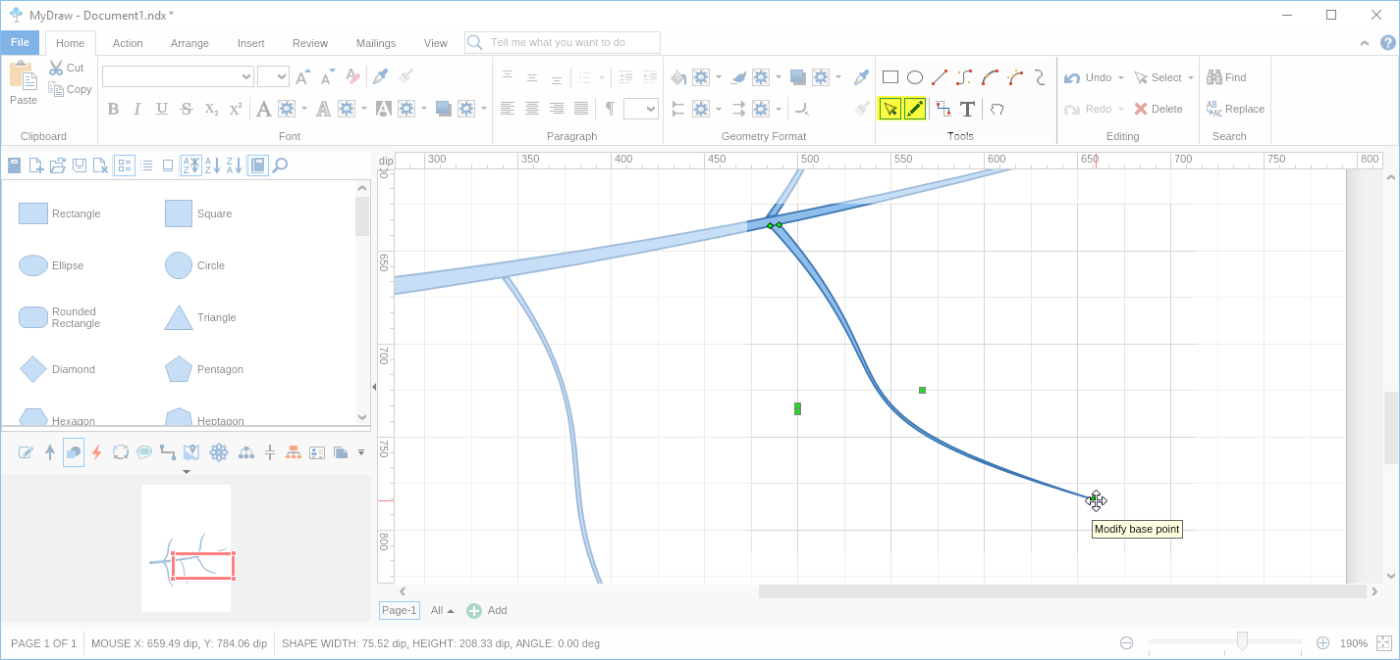This screenshot has height=660, width=1400.
Task: Add a new page with the Add button
Action: [487, 610]
